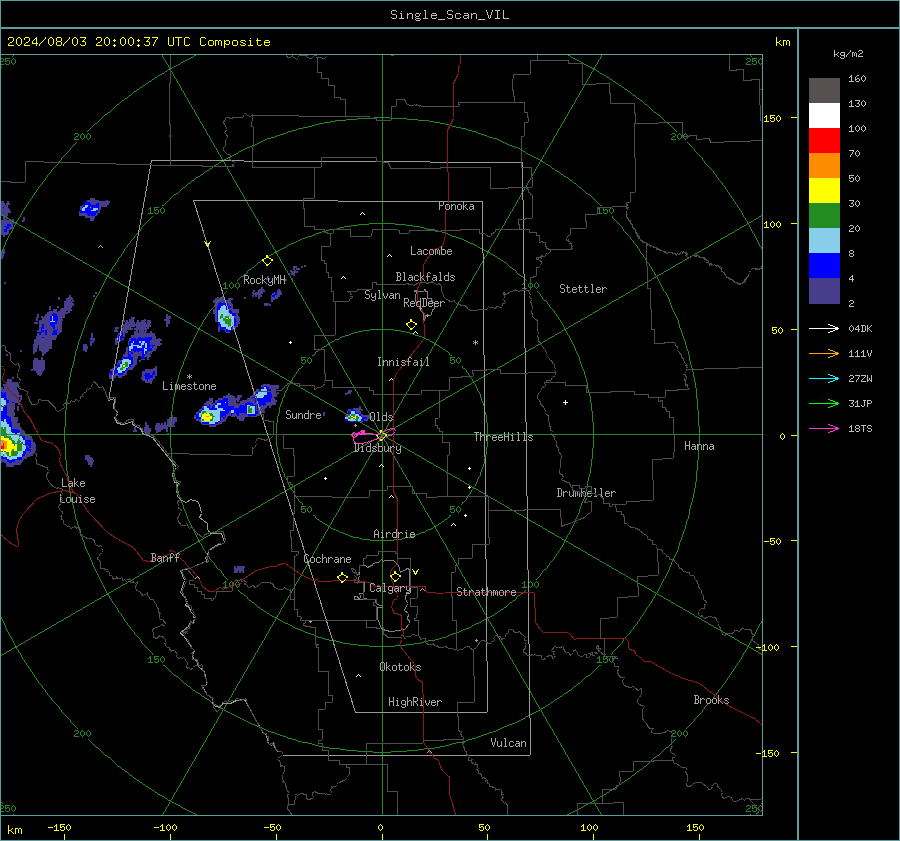900x841 pixels.
Task: Click the yellow diamond marker near RedDeer
Action: [412, 325]
